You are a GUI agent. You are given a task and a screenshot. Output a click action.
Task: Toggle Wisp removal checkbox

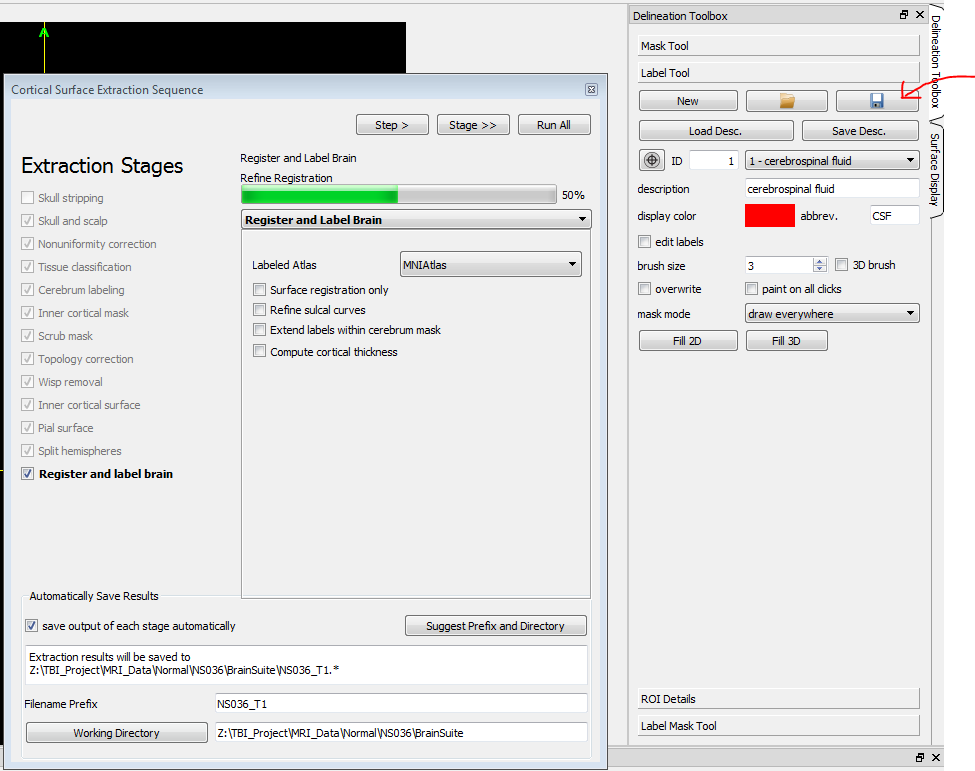coord(27,382)
